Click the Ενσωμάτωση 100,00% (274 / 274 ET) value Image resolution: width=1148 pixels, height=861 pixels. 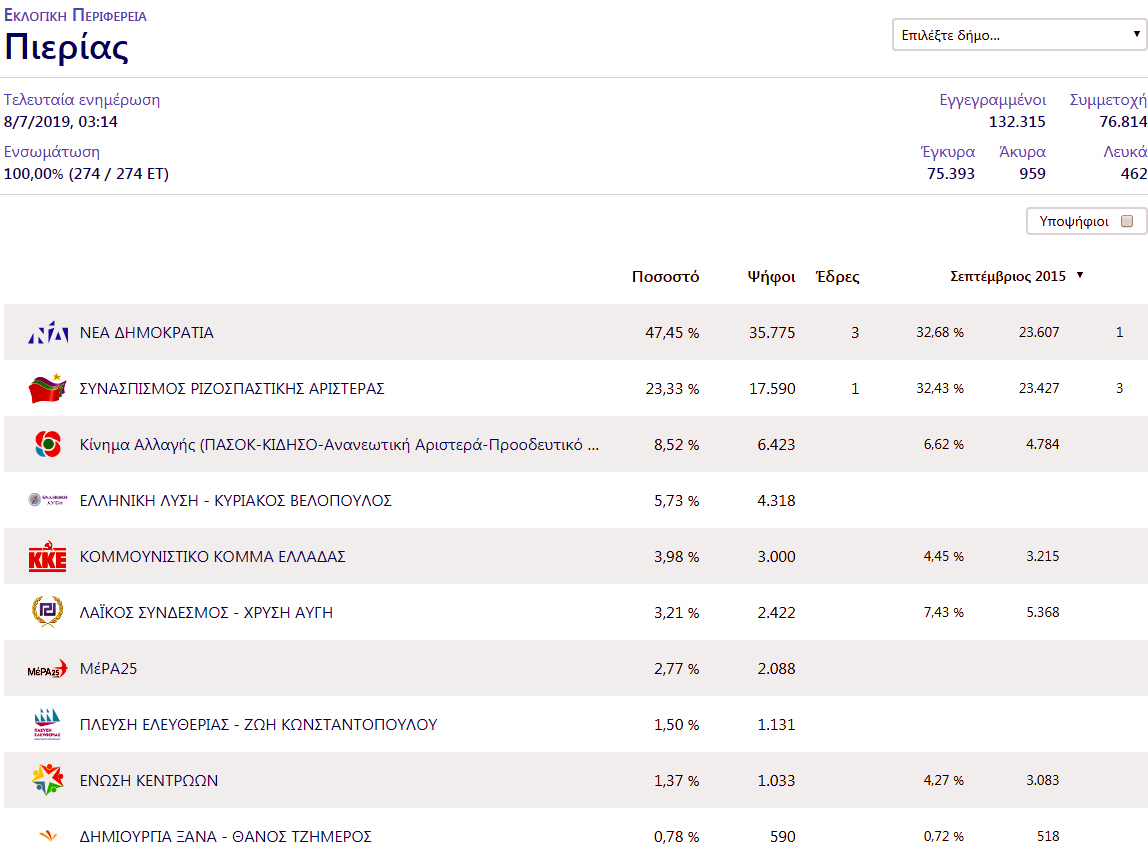(x=86, y=174)
